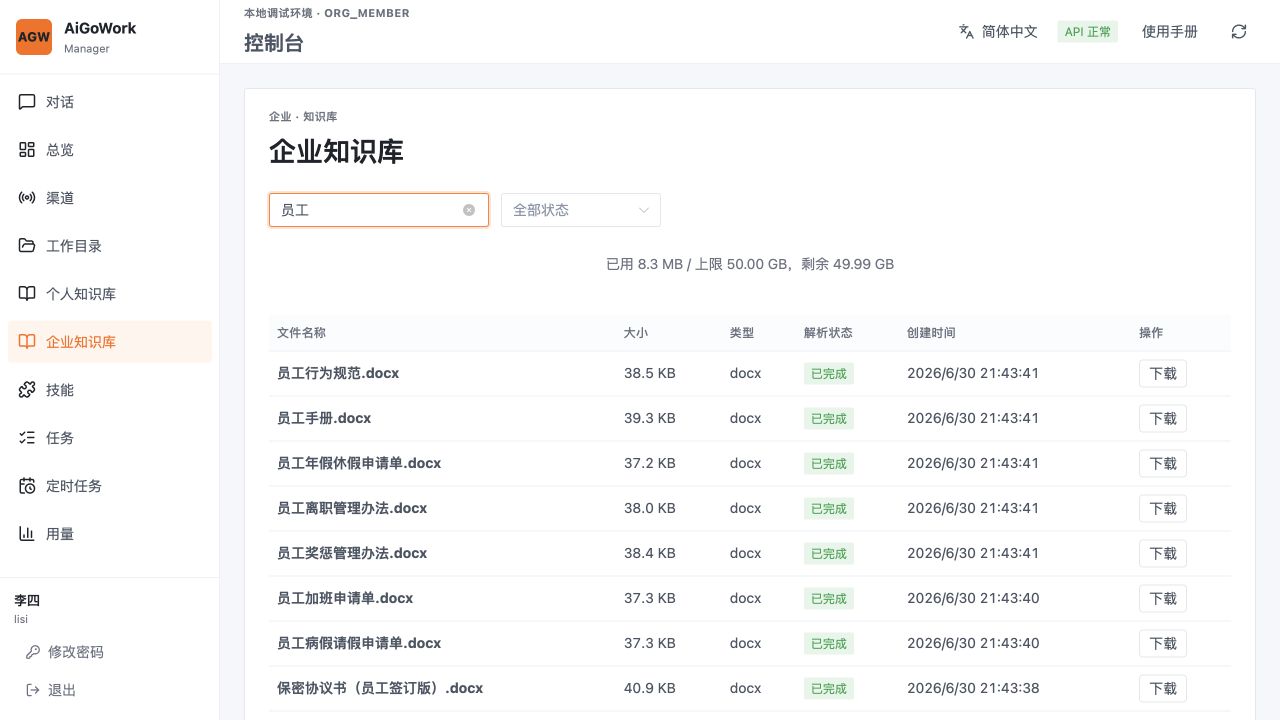Click the API 正常 status badge
1280x720 pixels.
point(1088,32)
